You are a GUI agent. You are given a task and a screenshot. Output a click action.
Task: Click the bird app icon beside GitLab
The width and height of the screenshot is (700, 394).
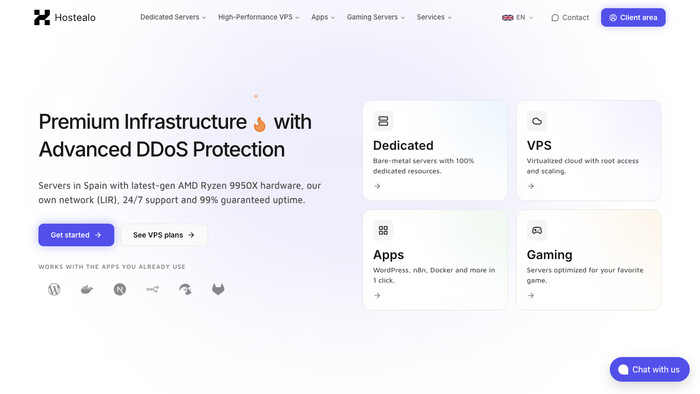coord(185,289)
